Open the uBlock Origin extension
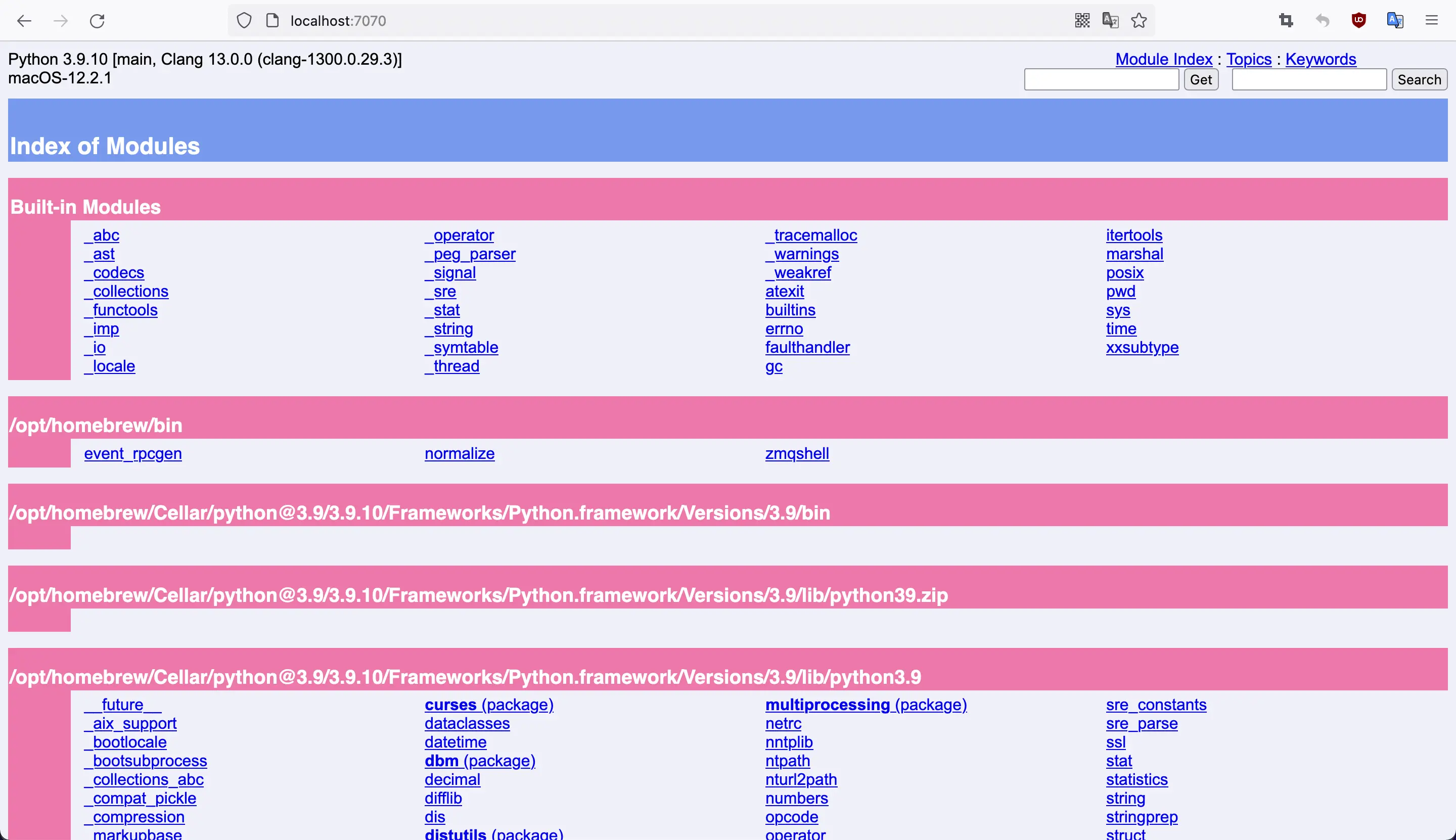Image resolution: width=1456 pixels, height=840 pixels. point(1357,21)
